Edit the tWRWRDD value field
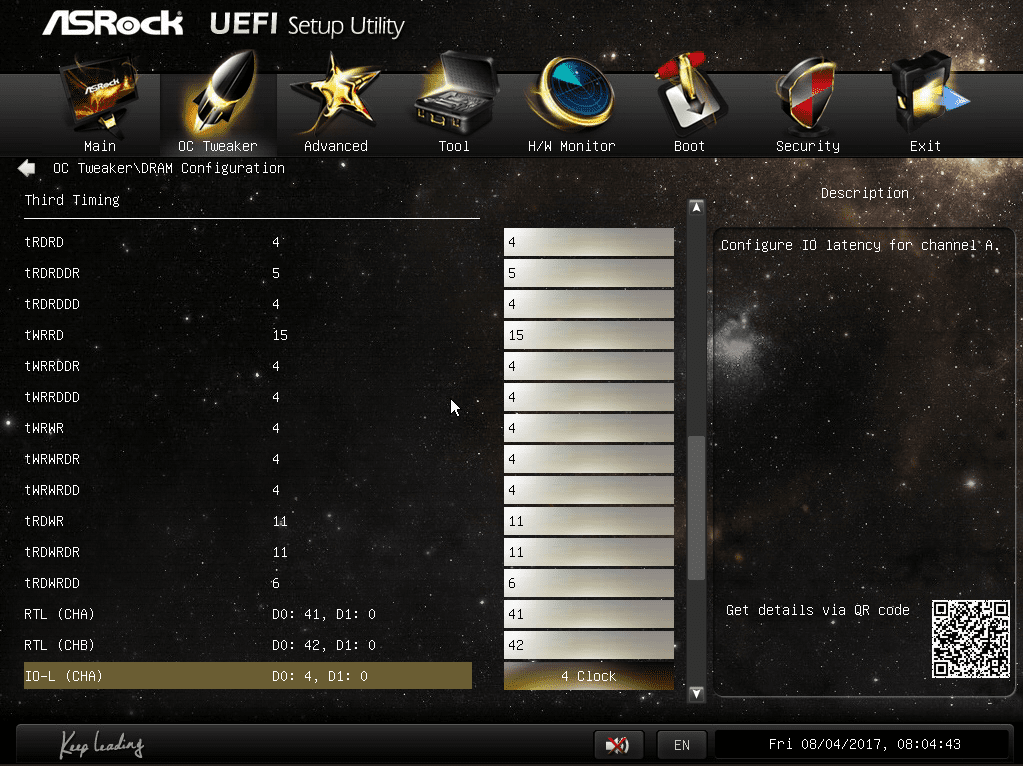This screenshot has width=1023, height=766. click(588, 490)
